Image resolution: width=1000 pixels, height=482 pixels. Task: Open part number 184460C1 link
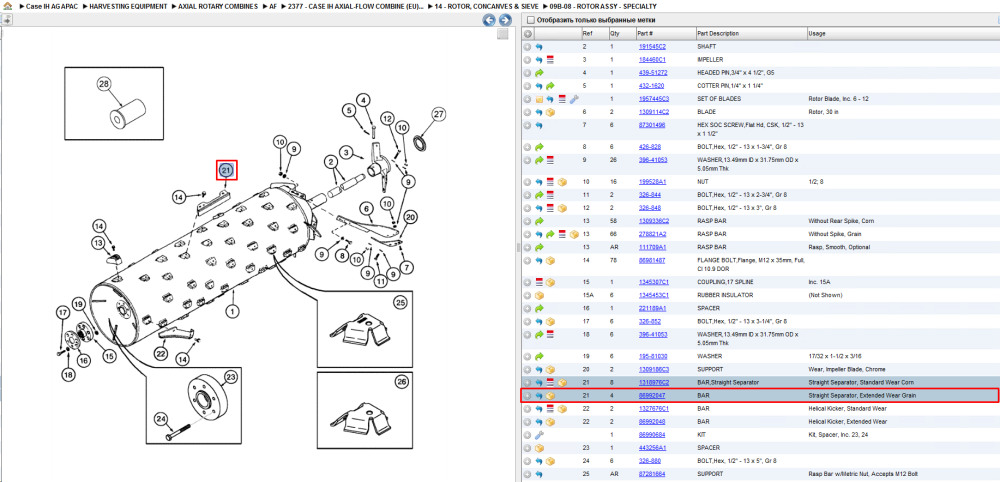[652, 59]
